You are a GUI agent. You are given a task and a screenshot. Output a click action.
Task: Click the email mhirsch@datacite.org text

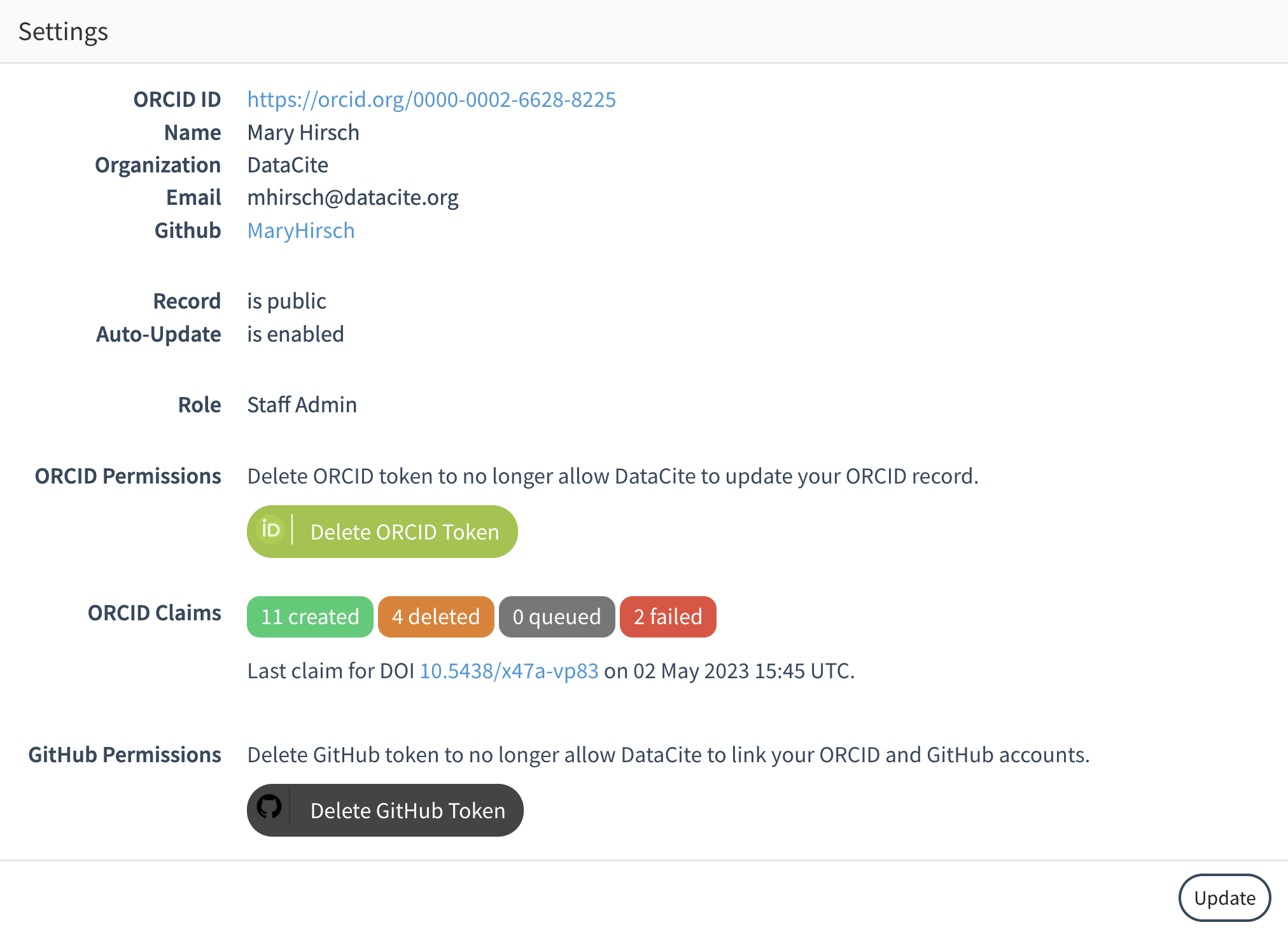[353, 198]
